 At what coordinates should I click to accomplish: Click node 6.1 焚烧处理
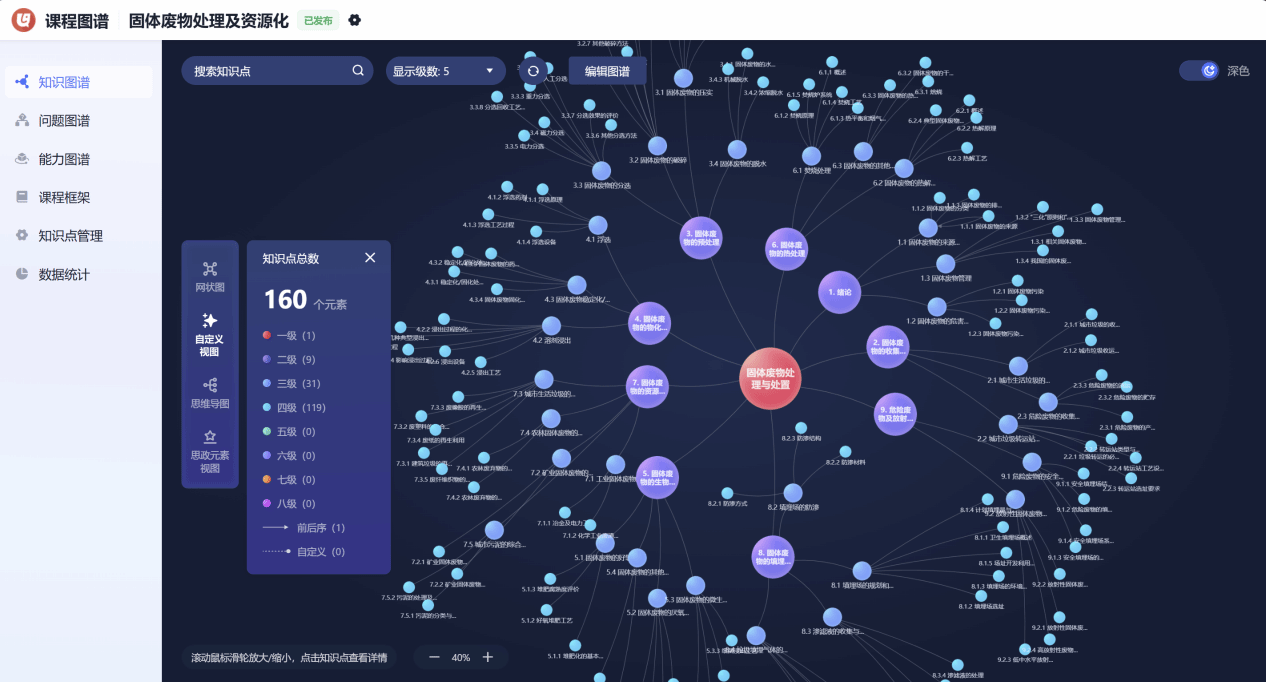click(x=812, y=154)
